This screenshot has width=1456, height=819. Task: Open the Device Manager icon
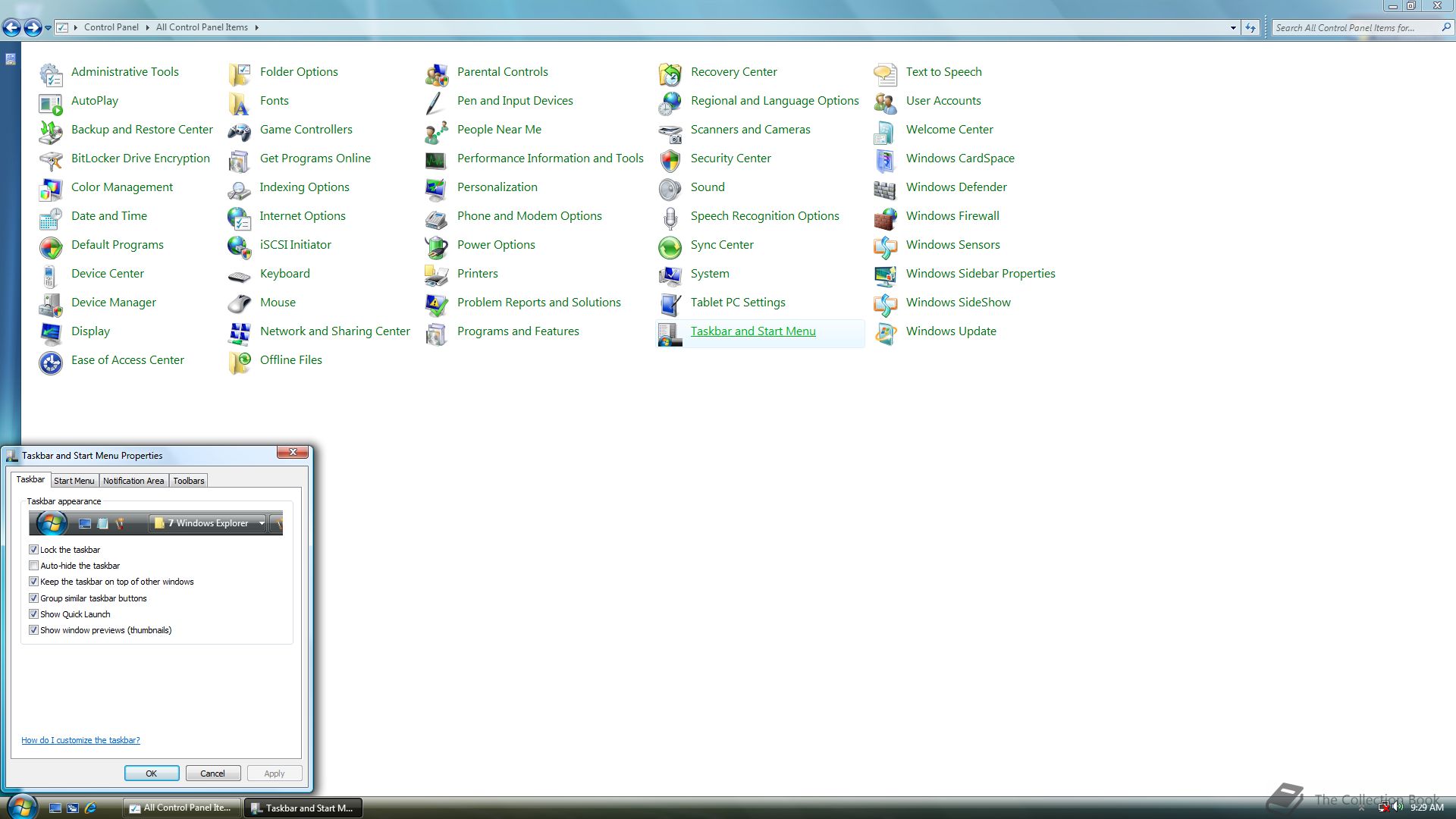point(51,304)
